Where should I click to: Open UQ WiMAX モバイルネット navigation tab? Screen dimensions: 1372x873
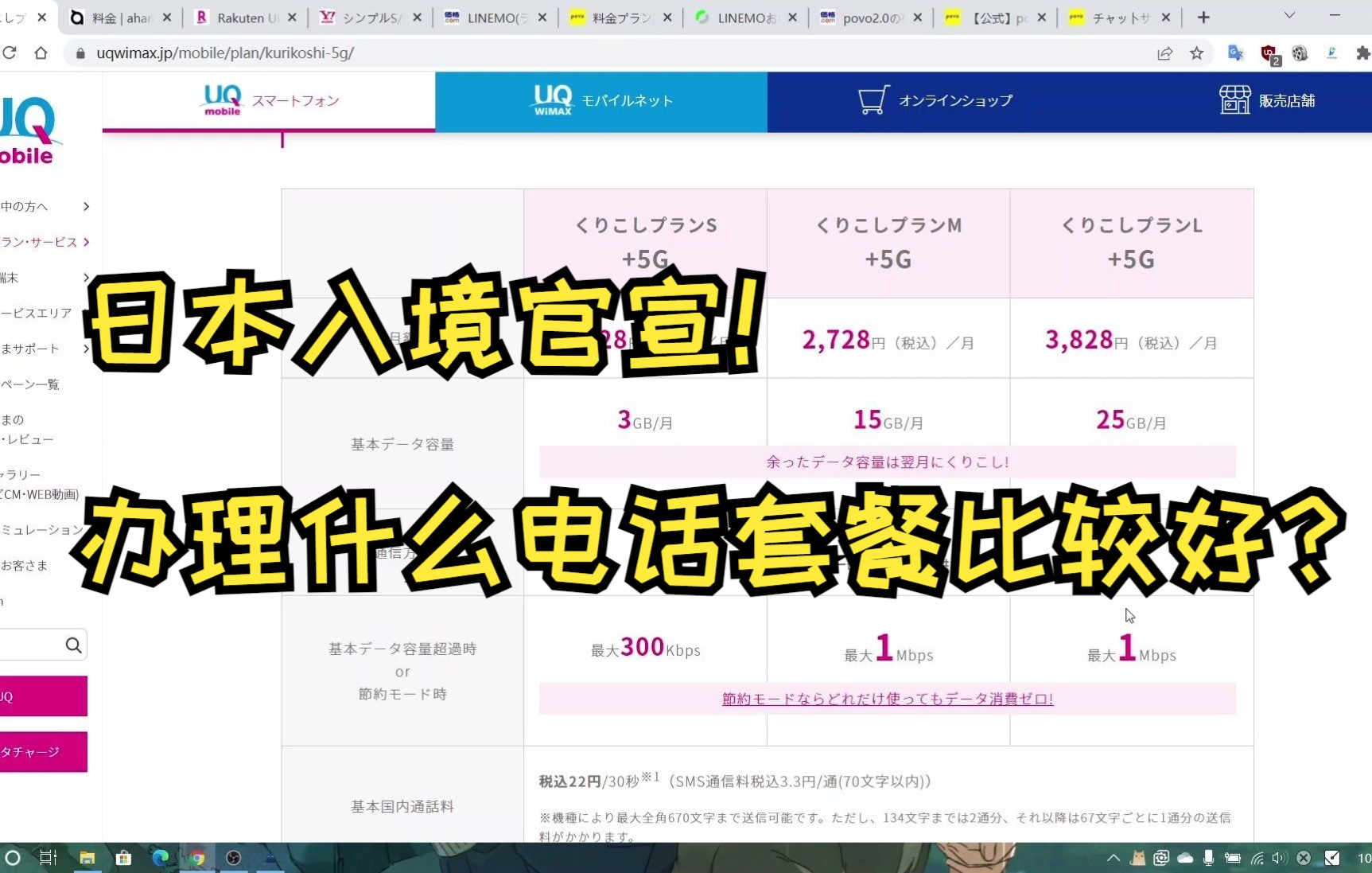tap(601, 101)
